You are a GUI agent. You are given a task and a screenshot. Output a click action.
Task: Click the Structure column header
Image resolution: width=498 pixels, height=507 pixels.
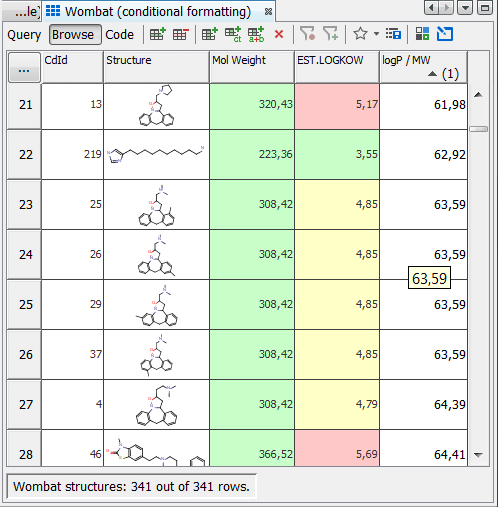click(x=156, y=67)
